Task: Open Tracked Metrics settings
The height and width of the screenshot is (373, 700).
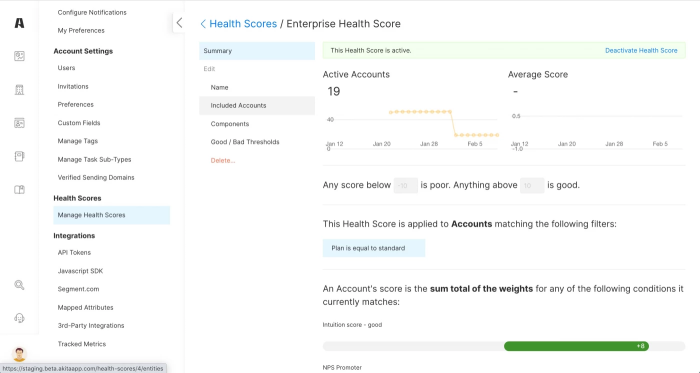Action: point(82,344)
